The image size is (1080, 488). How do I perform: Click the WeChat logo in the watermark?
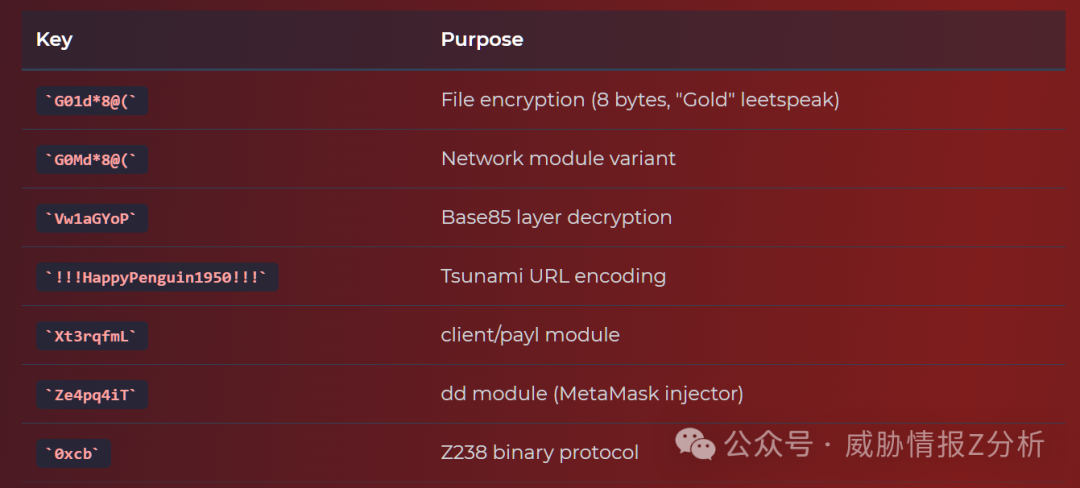[695, 444]
